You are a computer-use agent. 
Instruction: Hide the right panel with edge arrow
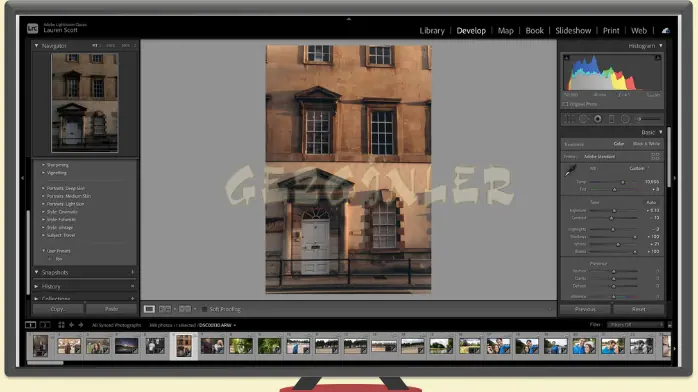point(675,178)
